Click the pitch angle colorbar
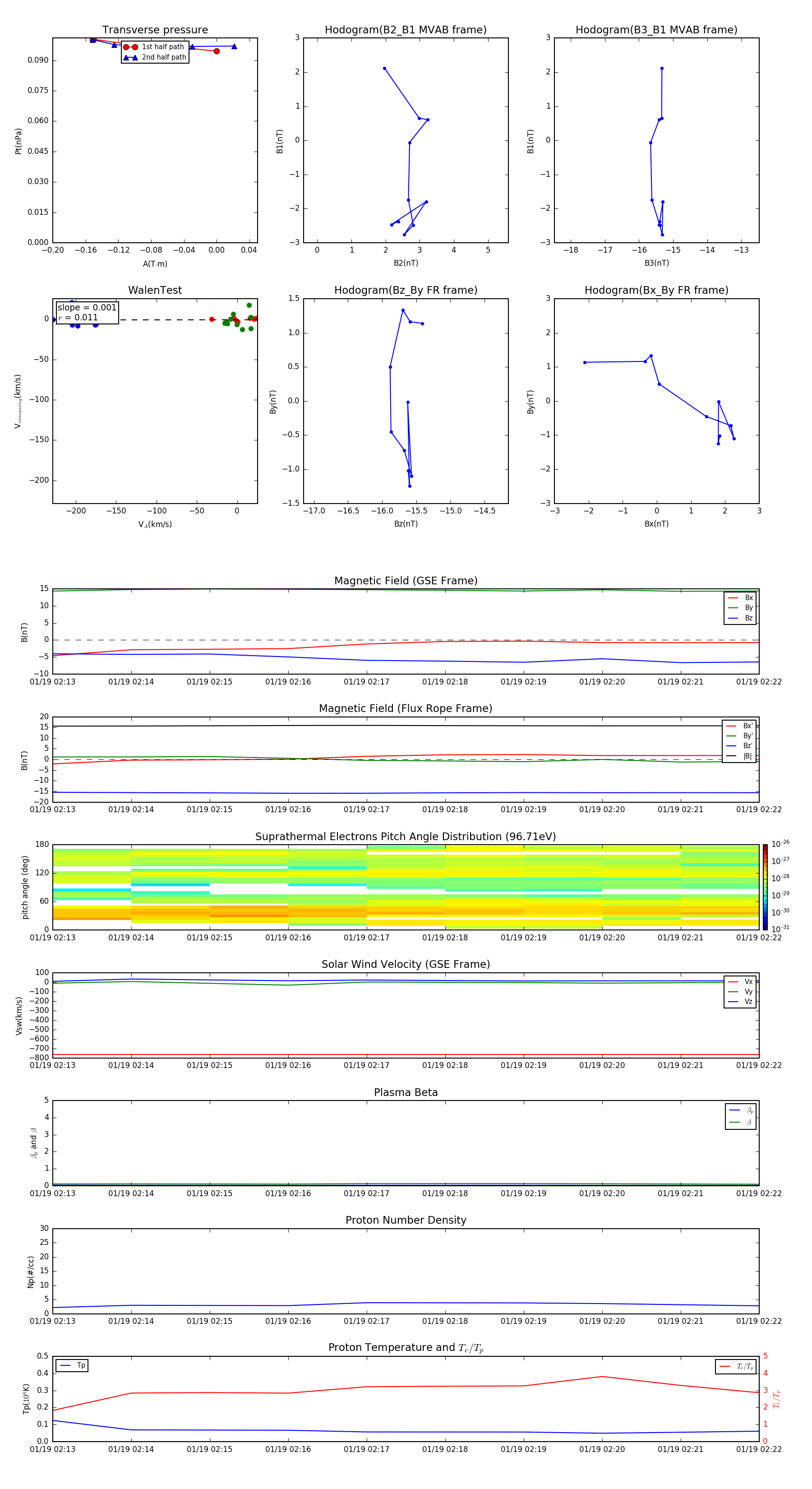 pos(765,887)
